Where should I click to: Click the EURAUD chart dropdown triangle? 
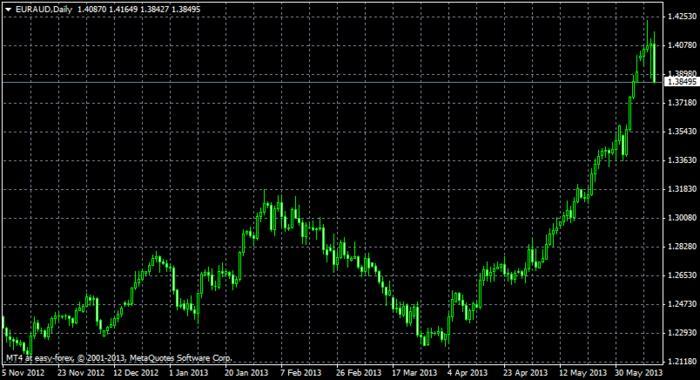(x=8, y=9)
